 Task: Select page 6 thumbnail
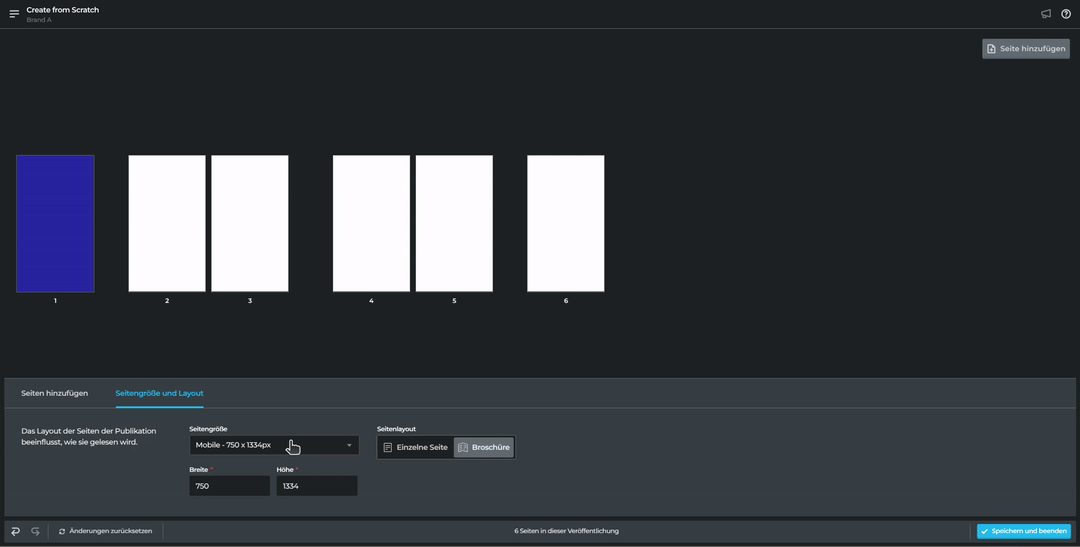pyautogui.click(x=566, y=223)
